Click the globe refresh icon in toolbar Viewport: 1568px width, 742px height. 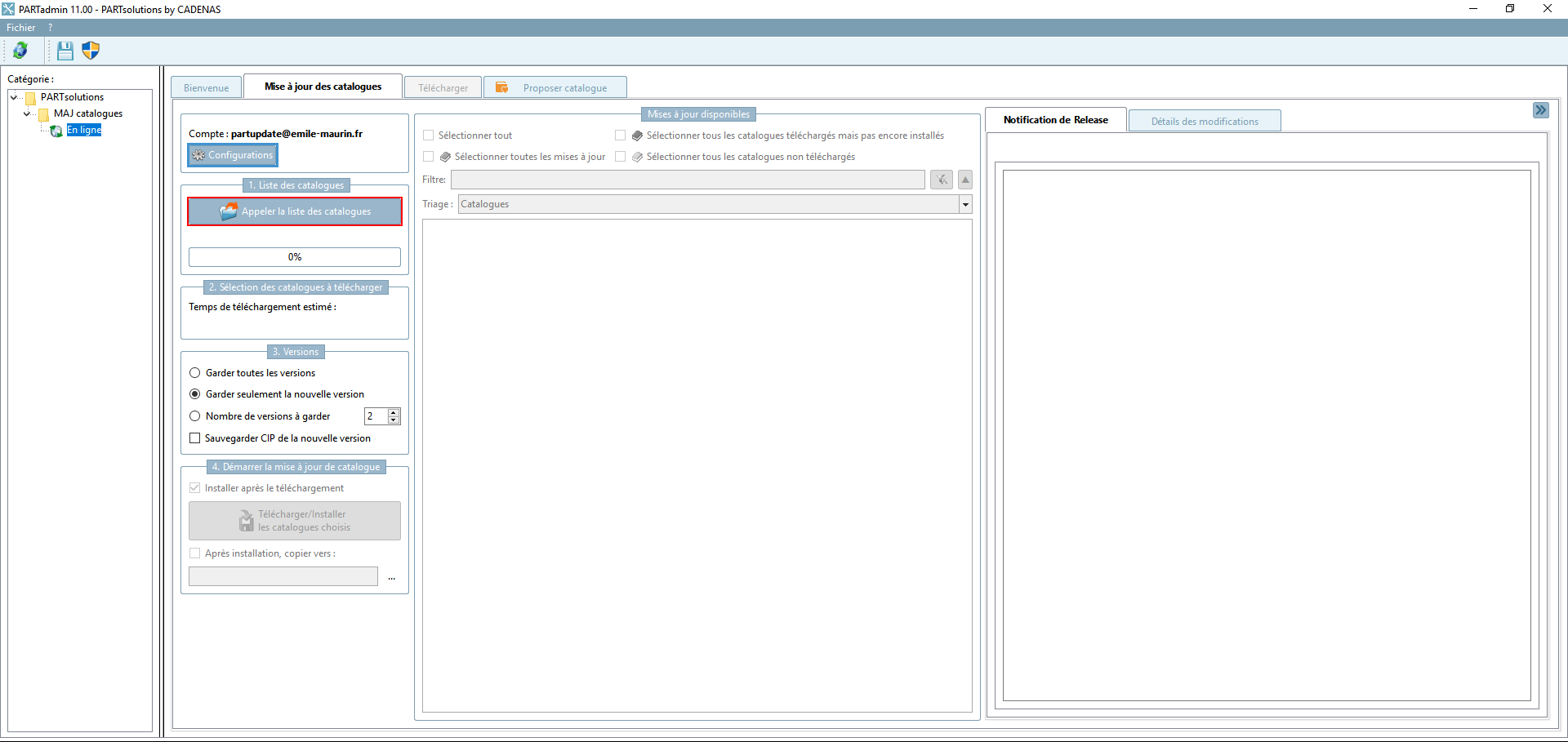coord(20,51)
